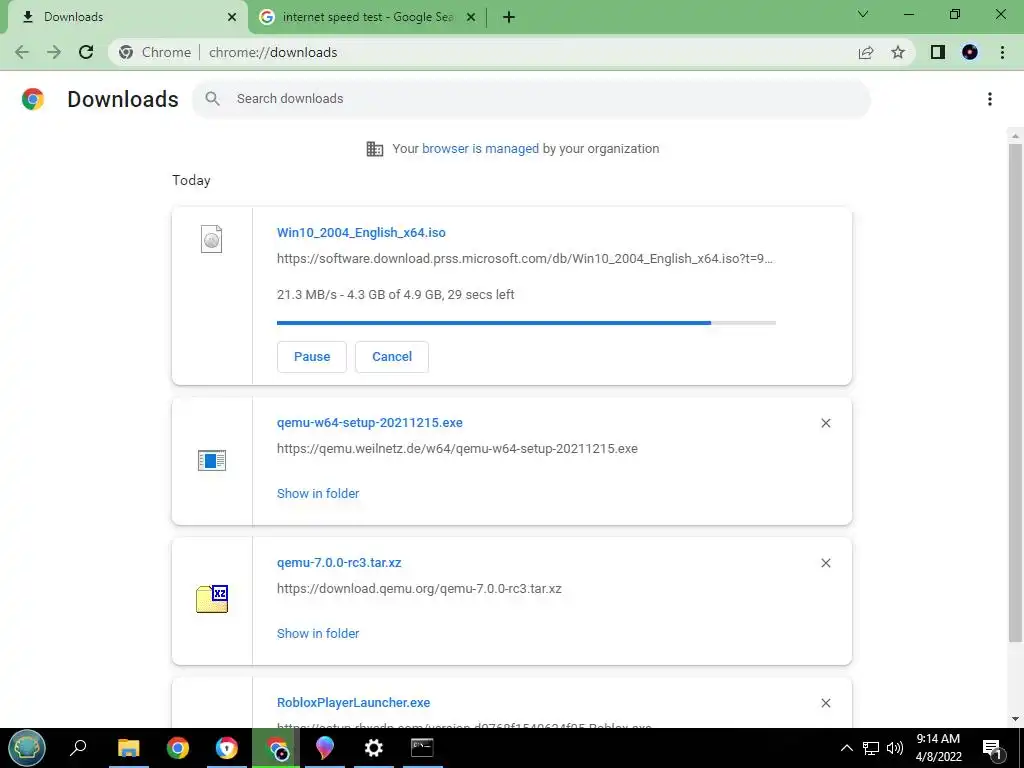Viewport: 1024px width, 768px height.
Task: Reload the downloads page
Action: tap(86, 52)
